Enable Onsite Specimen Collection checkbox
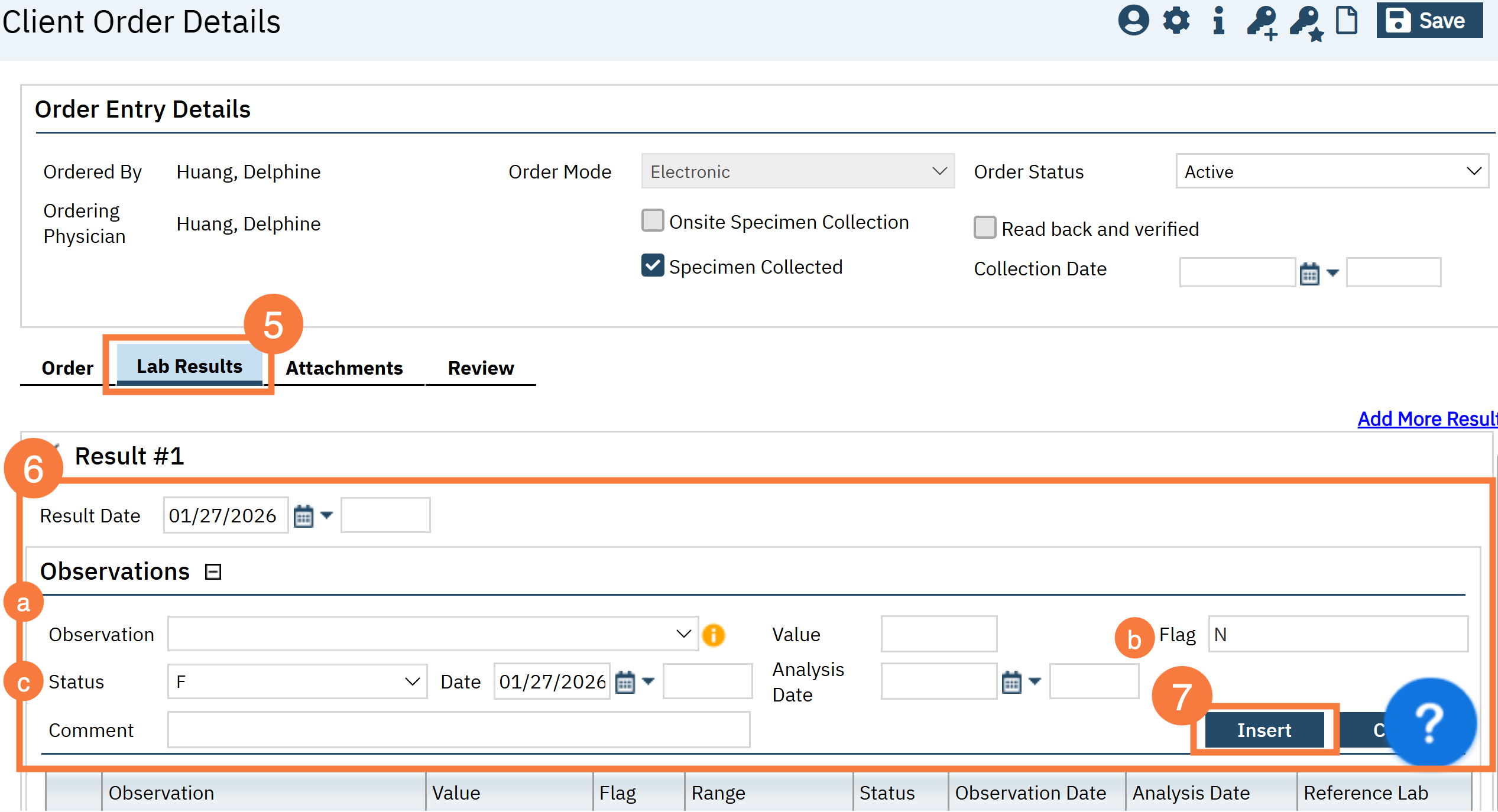This screenshot has width=1498, height=812. pos(653,221)
